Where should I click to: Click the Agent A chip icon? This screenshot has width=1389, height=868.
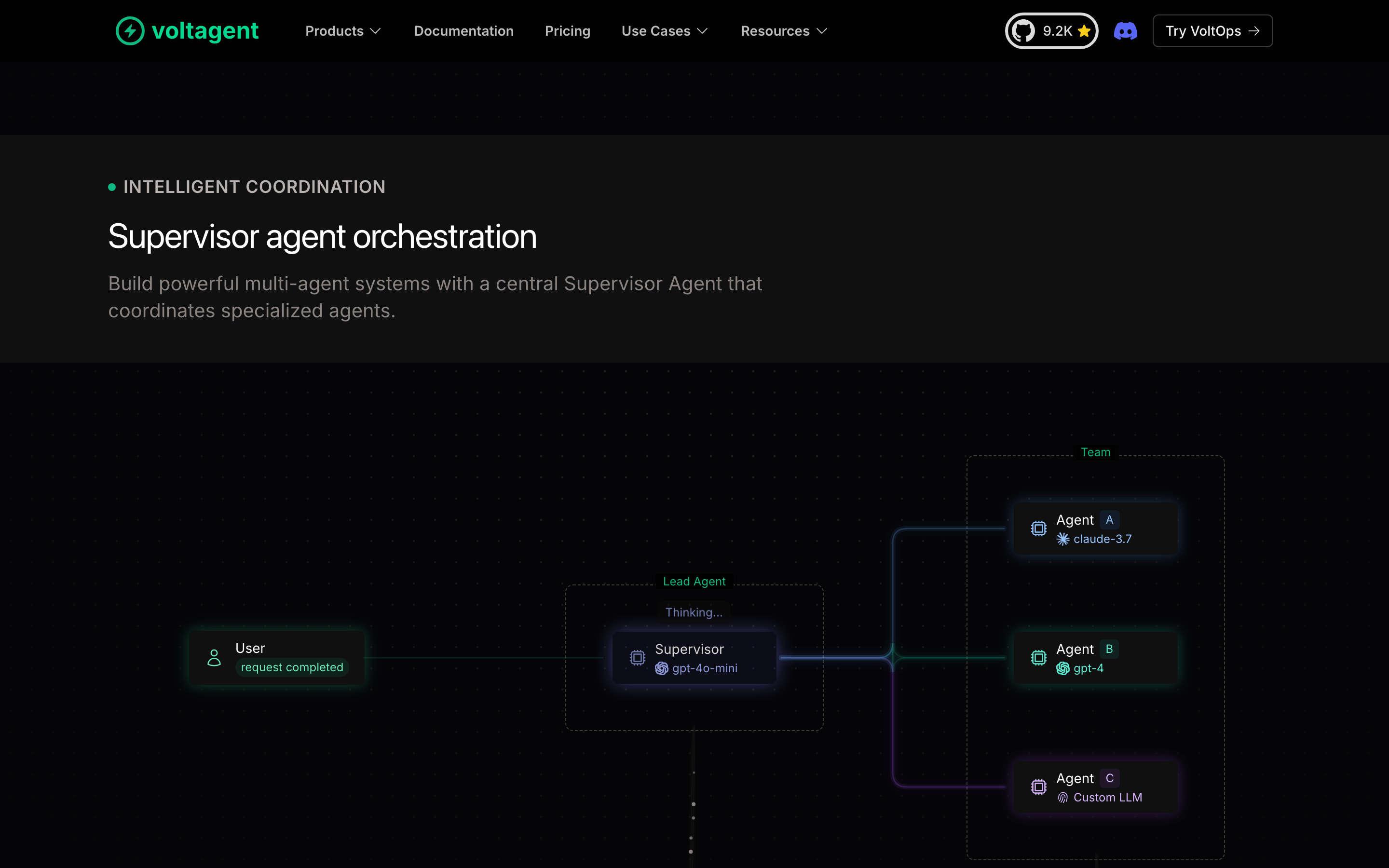[1038, 529]
